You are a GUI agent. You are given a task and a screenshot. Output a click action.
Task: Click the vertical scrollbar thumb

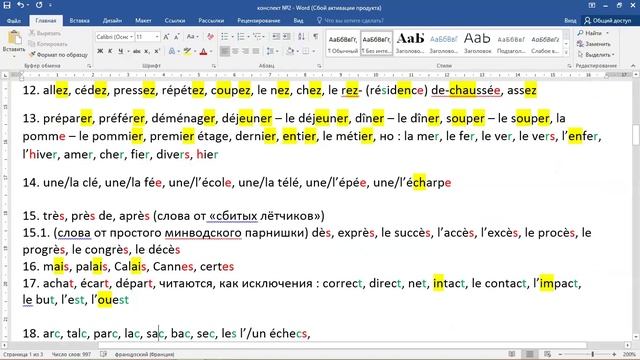tap(636, 134)
